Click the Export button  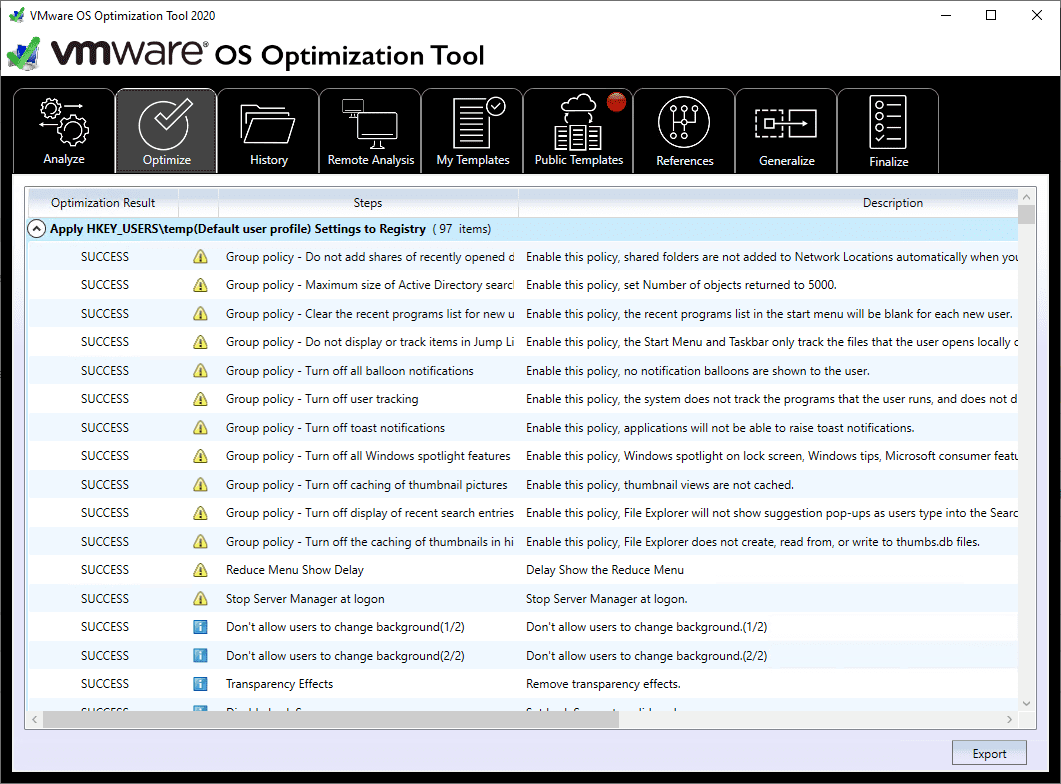[989, 753]
